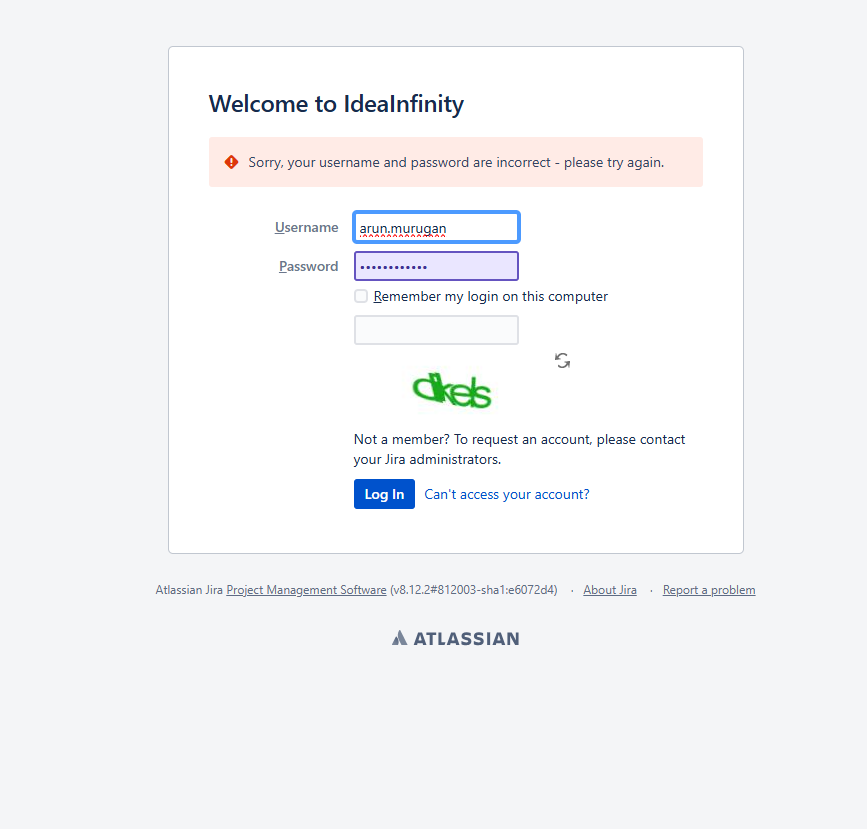Image resolution: width=867 pixels, height=829 pixels.
Task: Click the Report a problem link
Action: [x=709, y=590]
